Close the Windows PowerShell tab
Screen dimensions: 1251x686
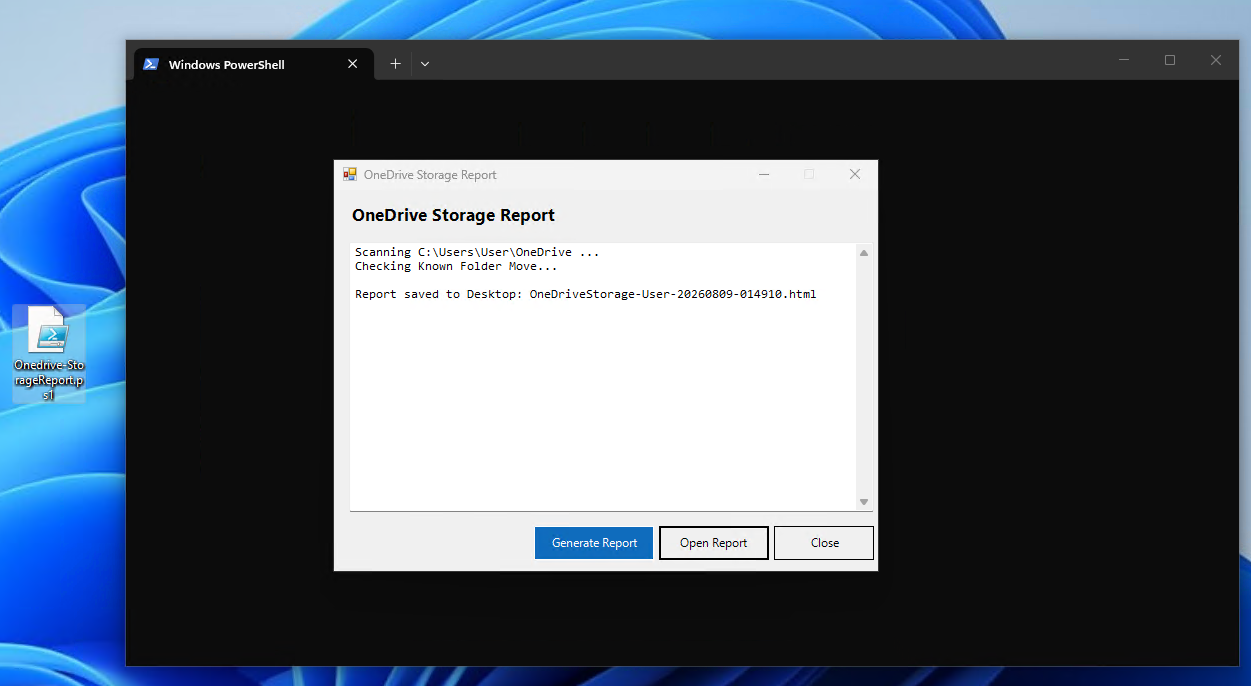352,64
